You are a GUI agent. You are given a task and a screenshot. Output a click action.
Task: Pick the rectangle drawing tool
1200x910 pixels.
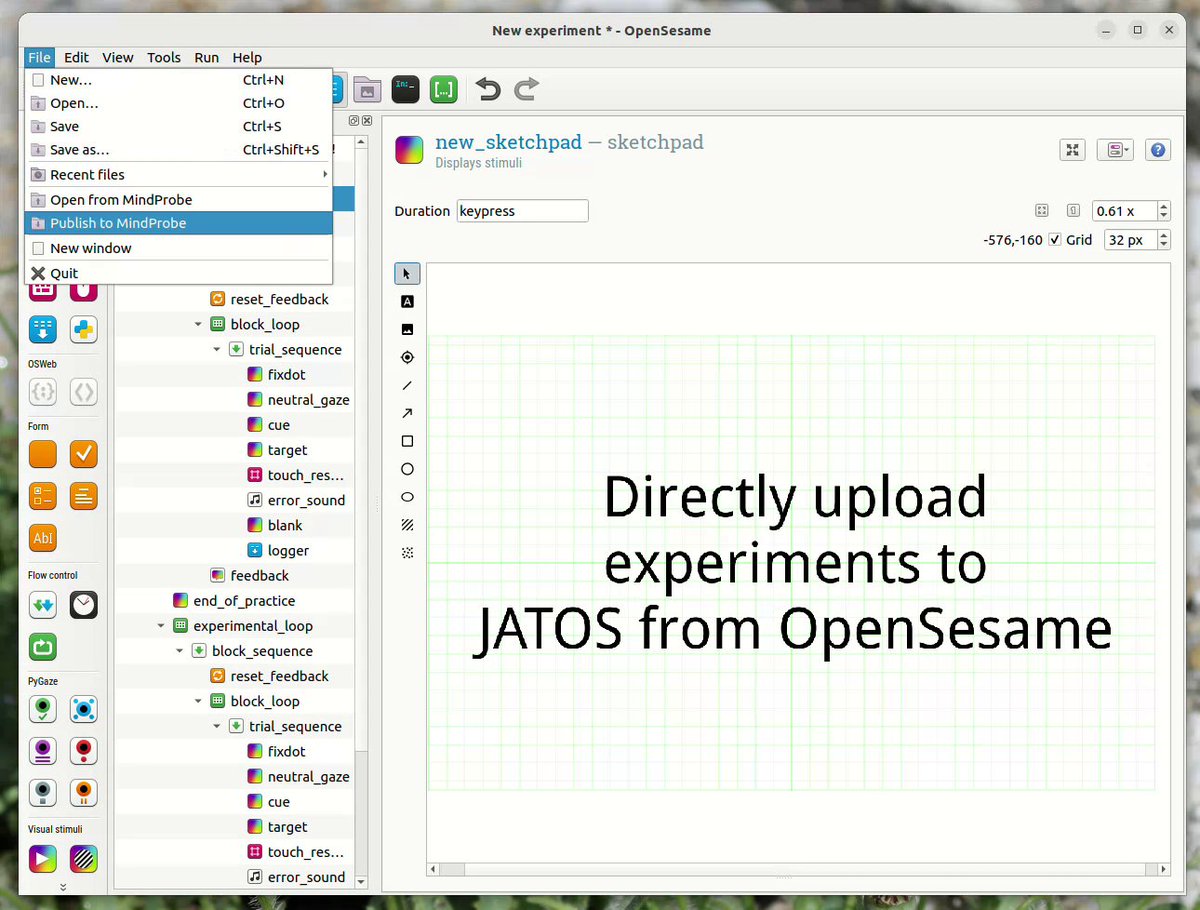point(407,441)
